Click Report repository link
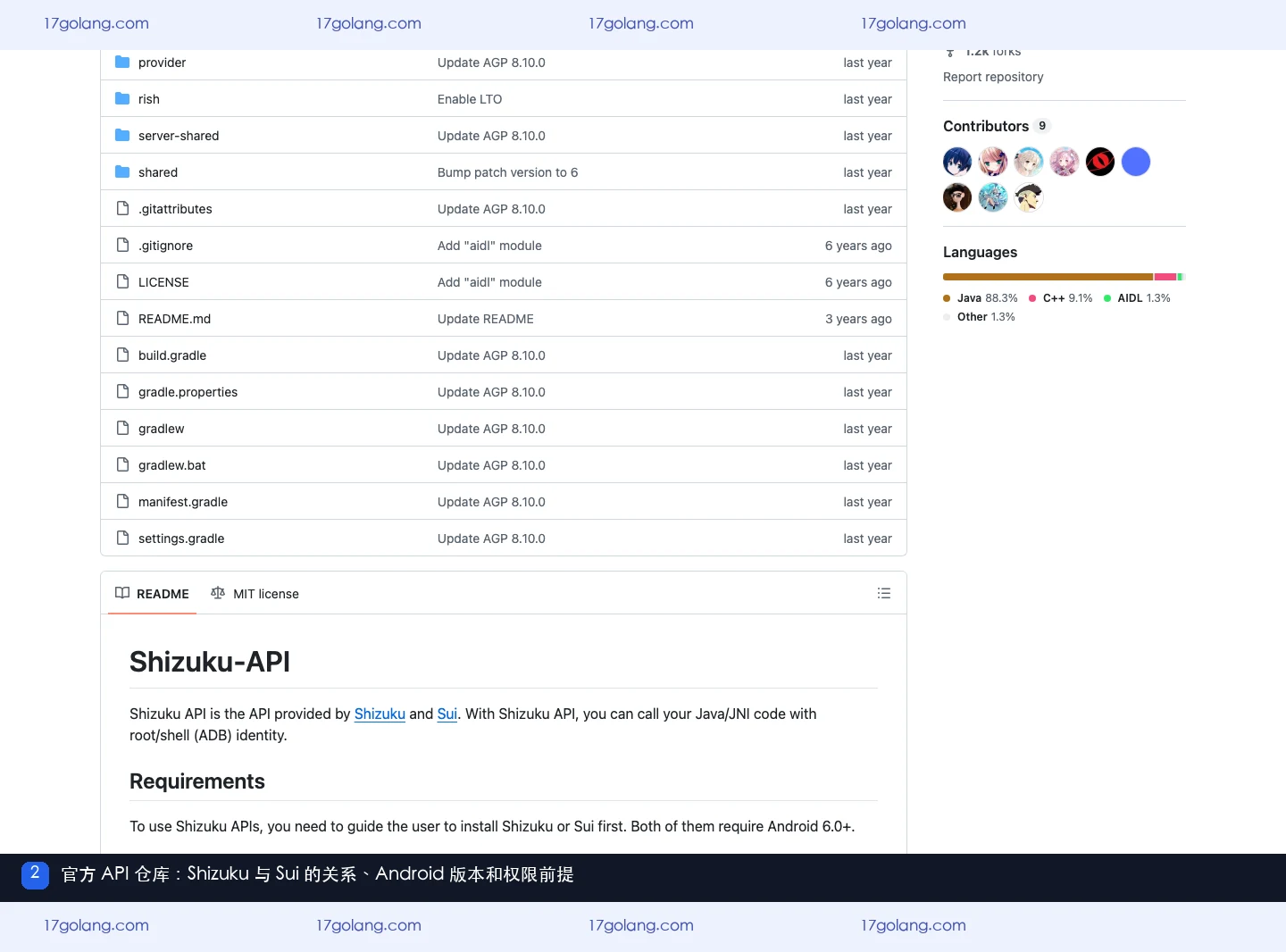 click(993, 77)
